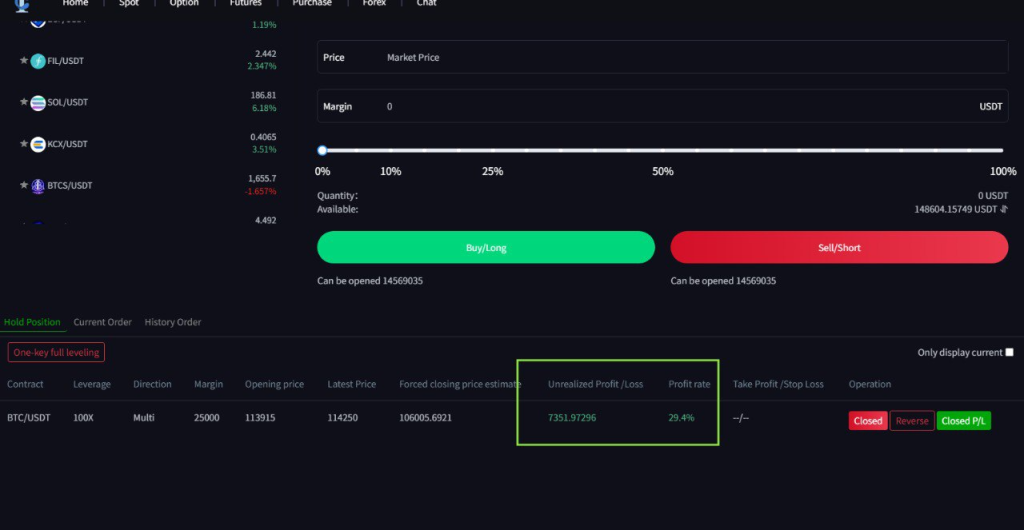This screenshot has height=530, width=1024.
Task: Click the One-key full leveling button
Action: tap(56, 352)
